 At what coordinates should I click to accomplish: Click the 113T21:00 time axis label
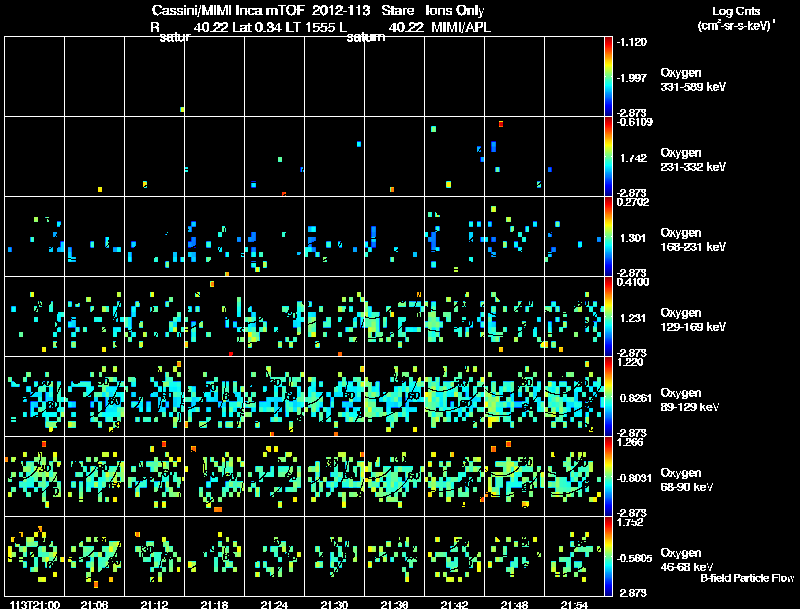35,605
